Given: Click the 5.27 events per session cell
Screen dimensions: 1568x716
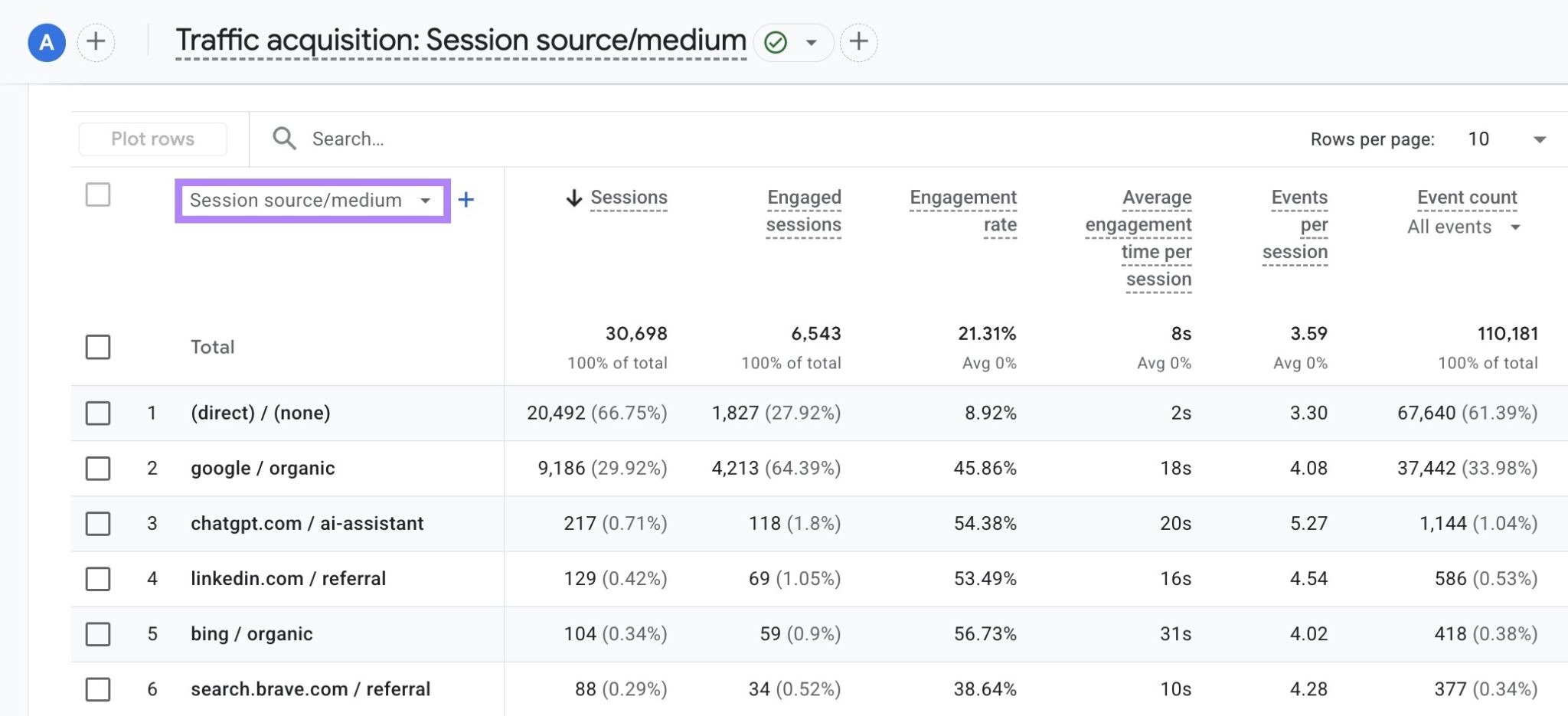Looking at the screenshot, I should (x=1308, y=523).
